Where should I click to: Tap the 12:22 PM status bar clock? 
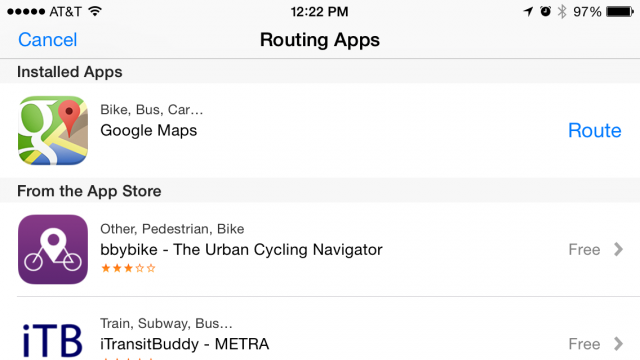point(320,12)
